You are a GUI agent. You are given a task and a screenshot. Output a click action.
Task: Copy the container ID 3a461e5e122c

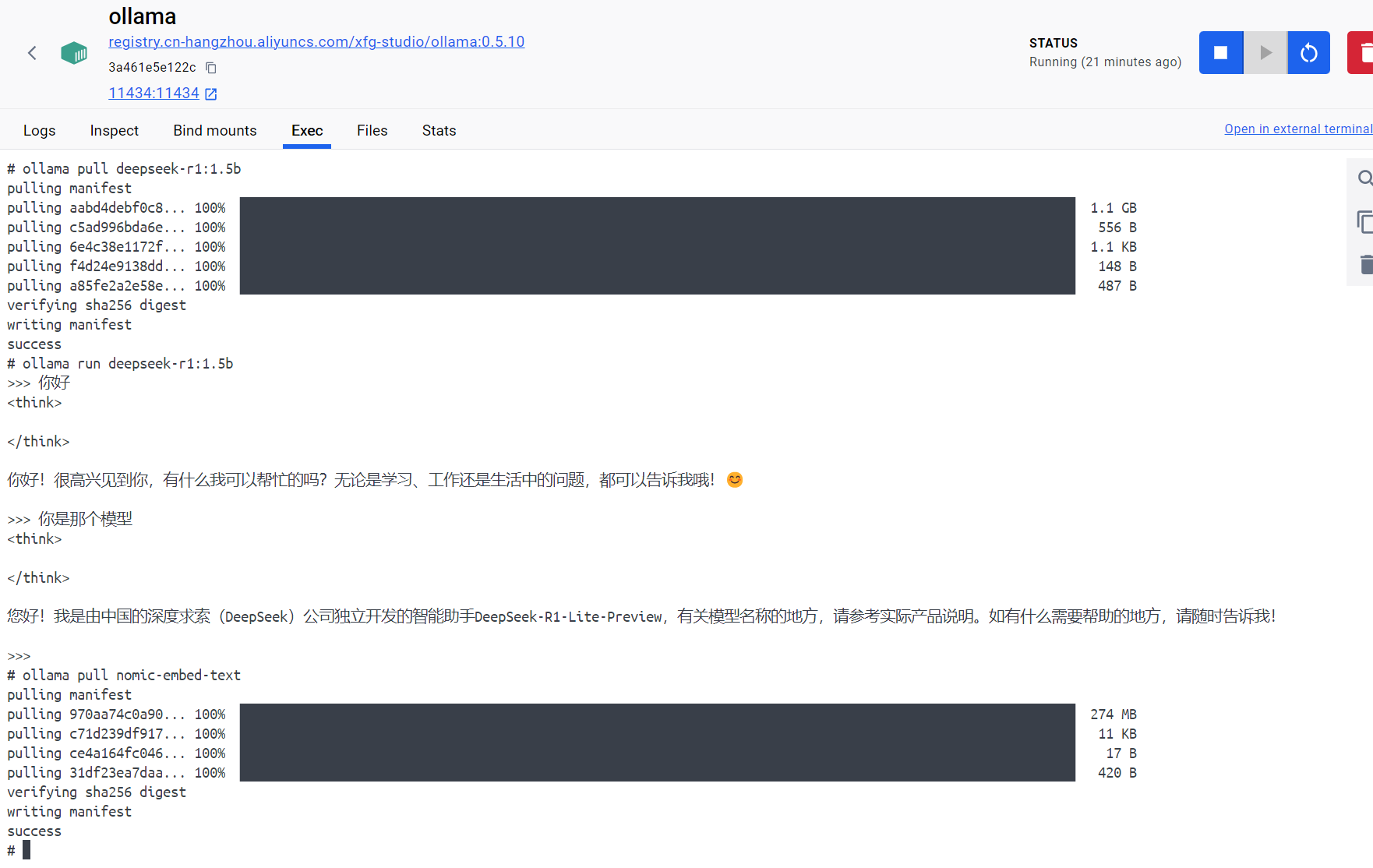(x=210, y=68)
